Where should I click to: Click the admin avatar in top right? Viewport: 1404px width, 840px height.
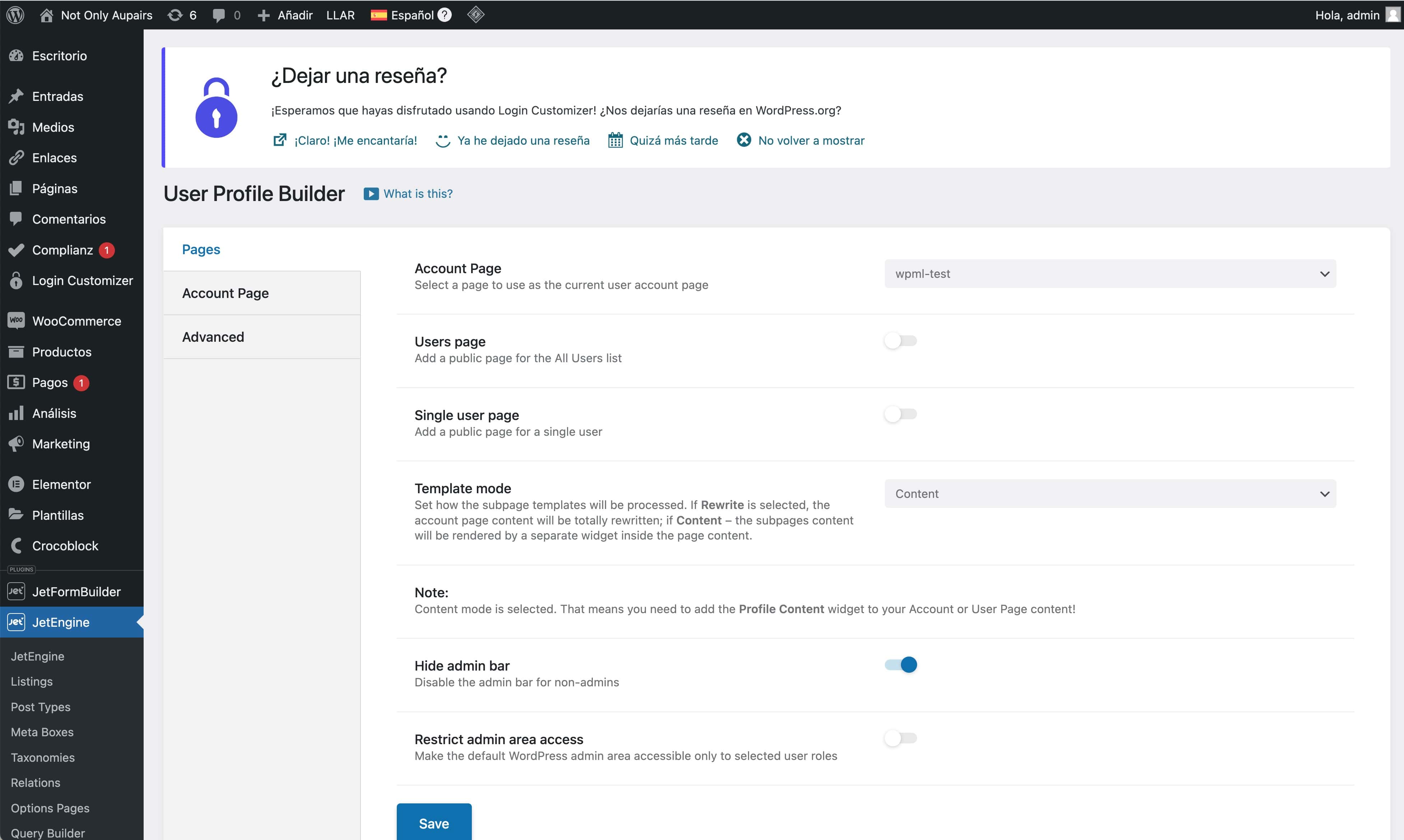(1393, 15)
